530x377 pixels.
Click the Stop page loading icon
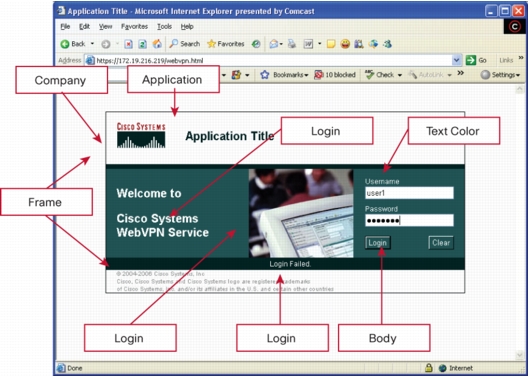pyautogui.click(x=128, y=44)
